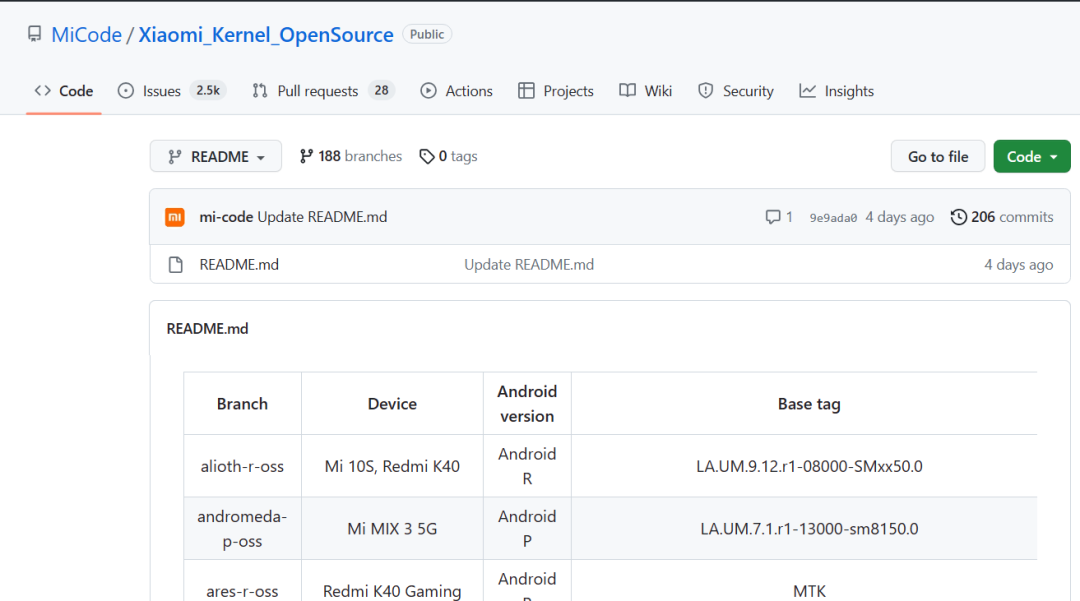Select Android R cell in alioth row

pyautogui.click(x=527, y=466)
